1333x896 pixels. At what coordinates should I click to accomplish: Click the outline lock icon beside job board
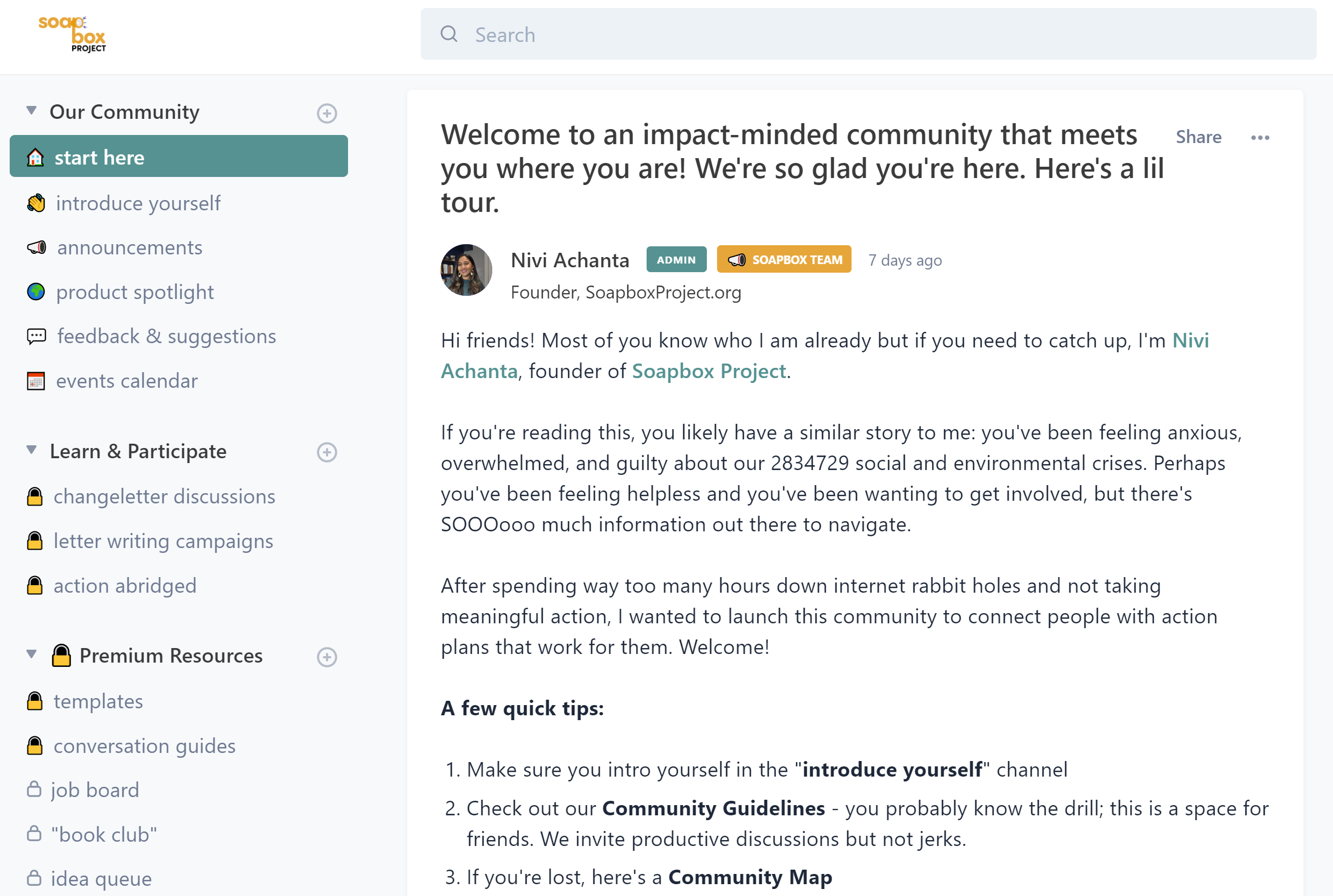(34, 788)
